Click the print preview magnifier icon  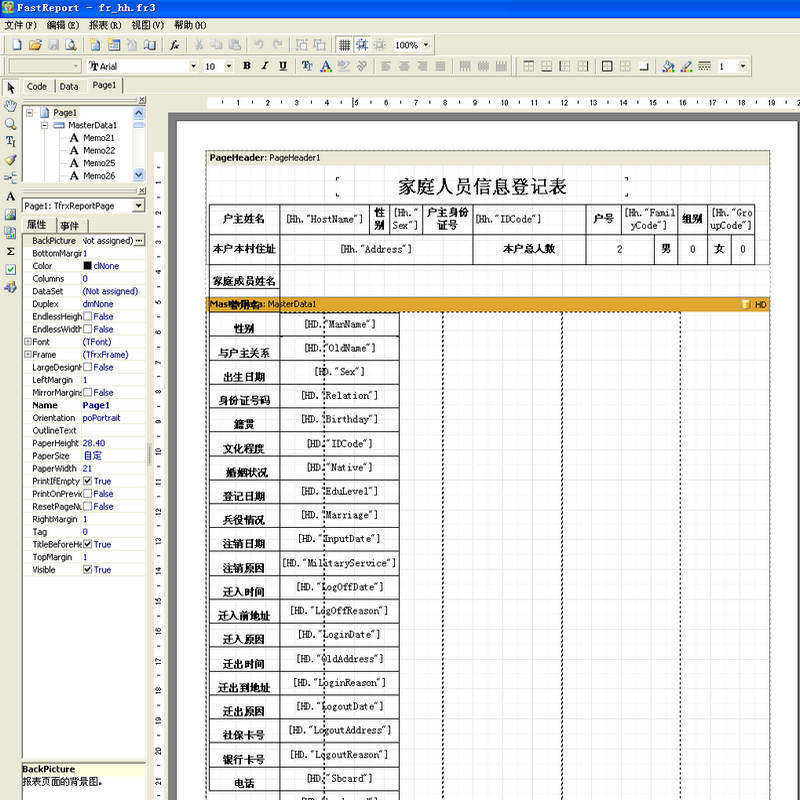point(71,45)
